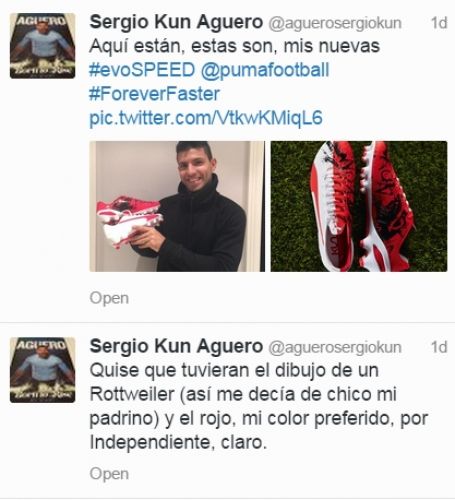Expand the first tweet with Open
The height and width of the screenshot is (500, 455).
tap(109, 298)
